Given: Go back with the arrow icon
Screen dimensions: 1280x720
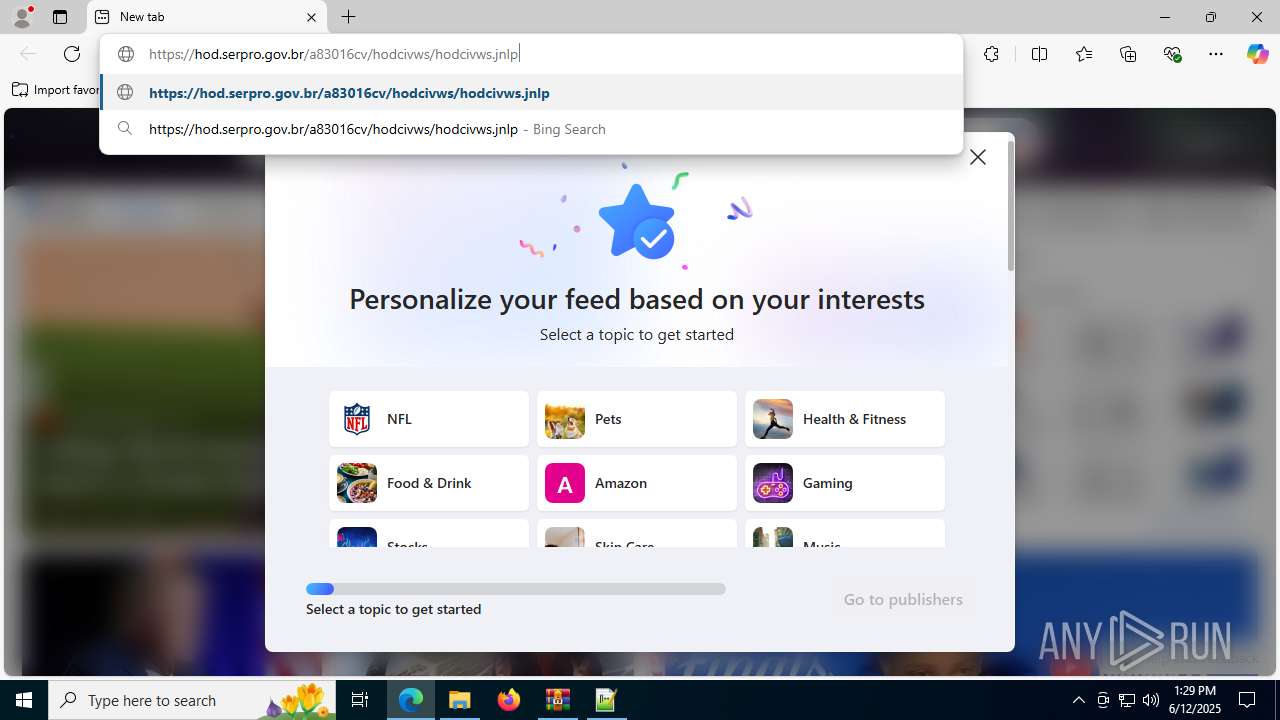Looking at the screenshot, I should point(28,54).
